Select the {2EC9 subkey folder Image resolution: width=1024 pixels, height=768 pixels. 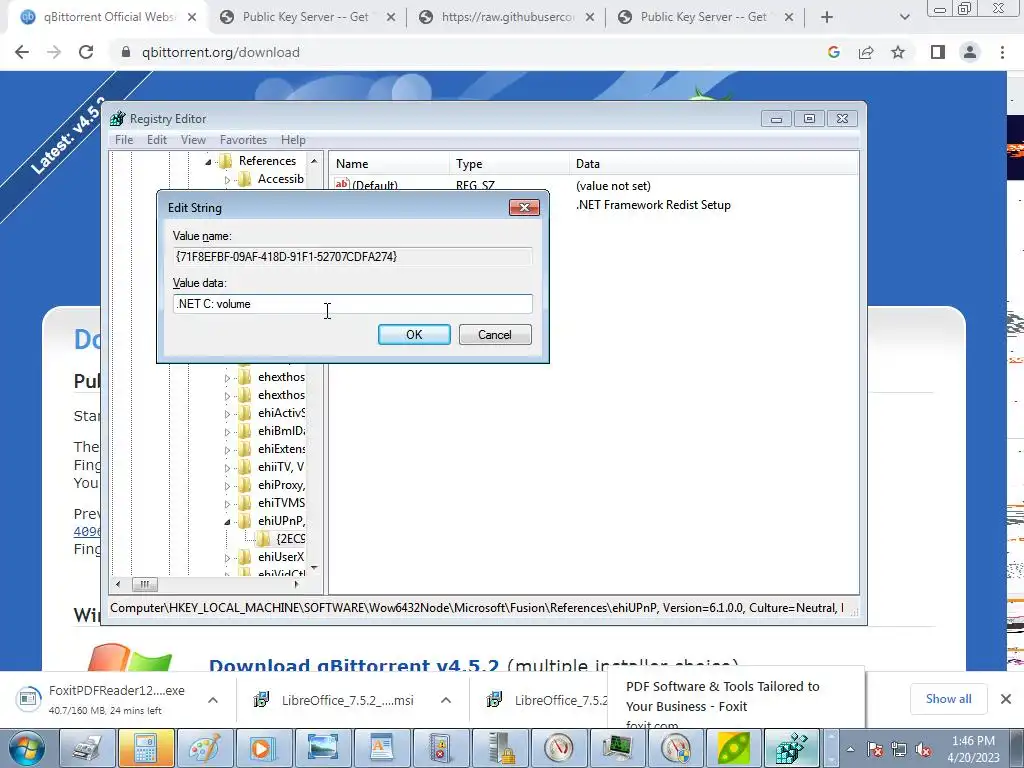tap(290, 539)
